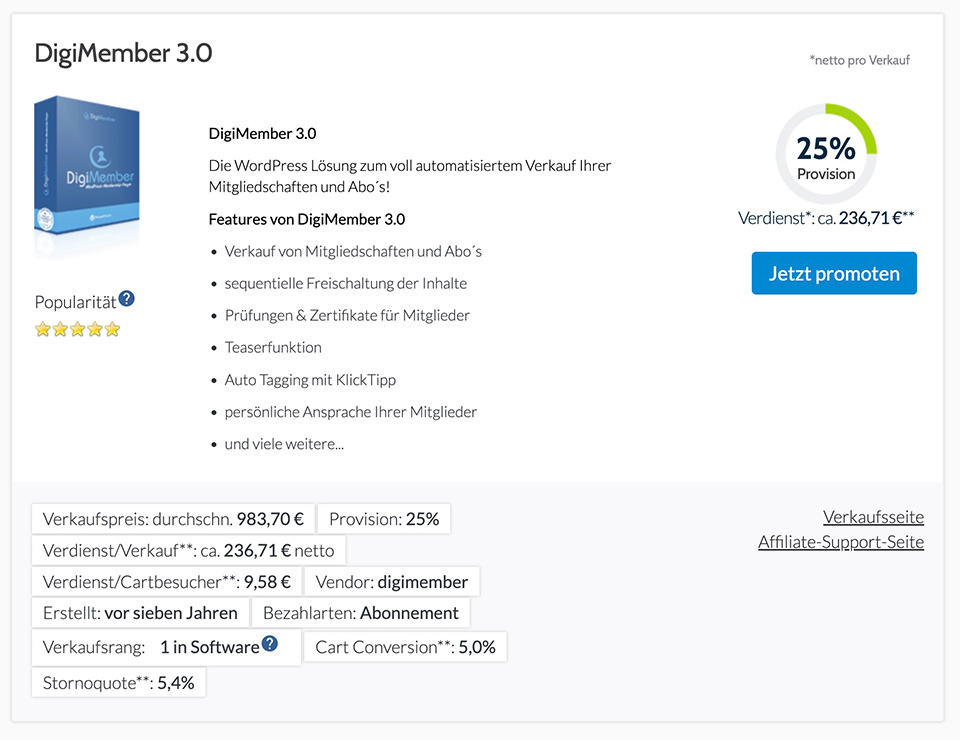
Task: Click the help icon next to Popularität
Action: pyautogui.click(x=127, y=299)
